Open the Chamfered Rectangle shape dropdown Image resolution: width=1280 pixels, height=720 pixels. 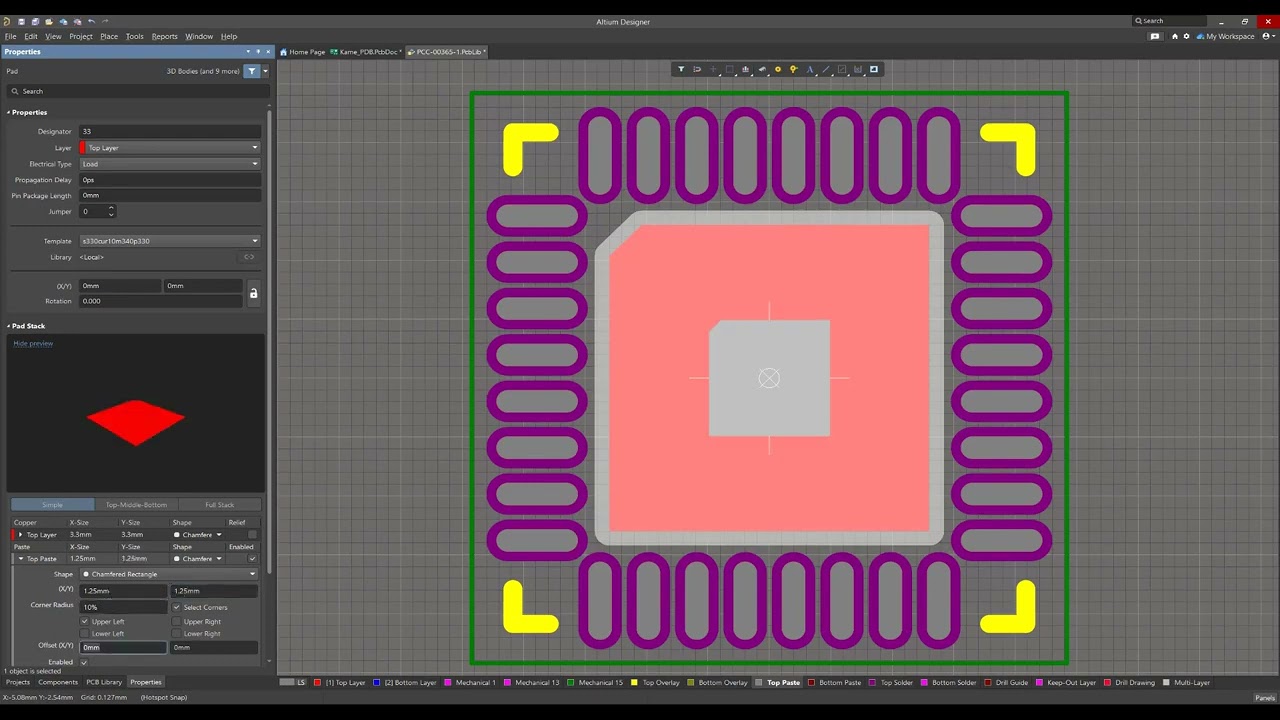tap(170, 574)
